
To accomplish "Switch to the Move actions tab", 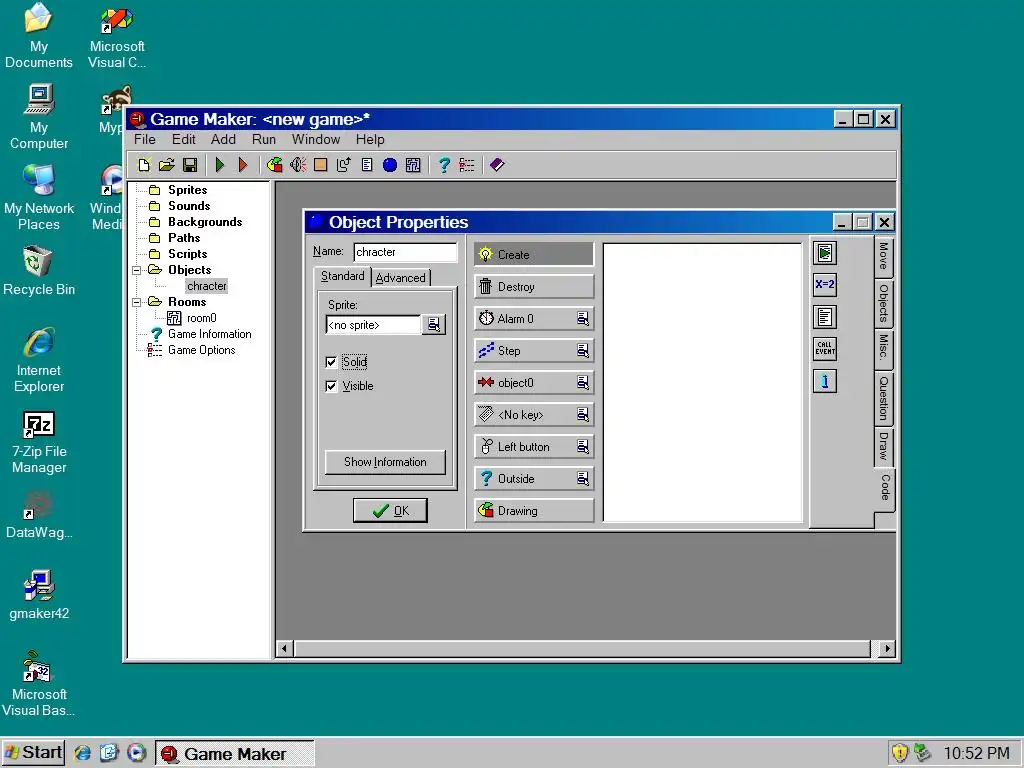I will click(x=883, y=256).
